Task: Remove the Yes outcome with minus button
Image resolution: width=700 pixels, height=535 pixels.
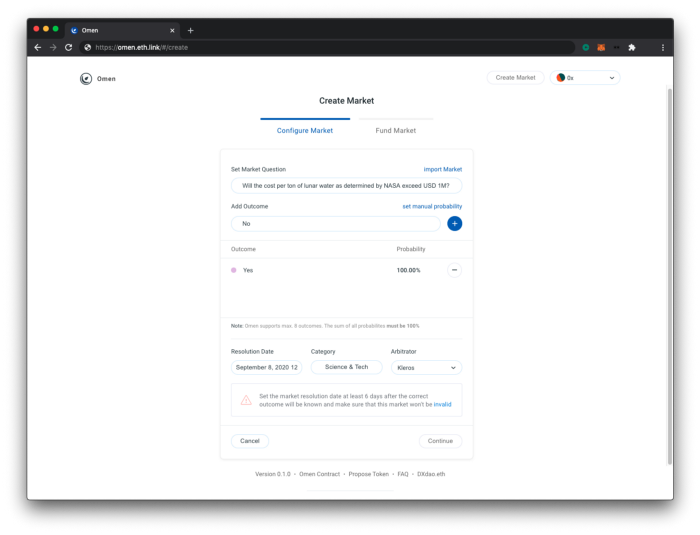Action: pyautogui.click(x=454, y=270)
